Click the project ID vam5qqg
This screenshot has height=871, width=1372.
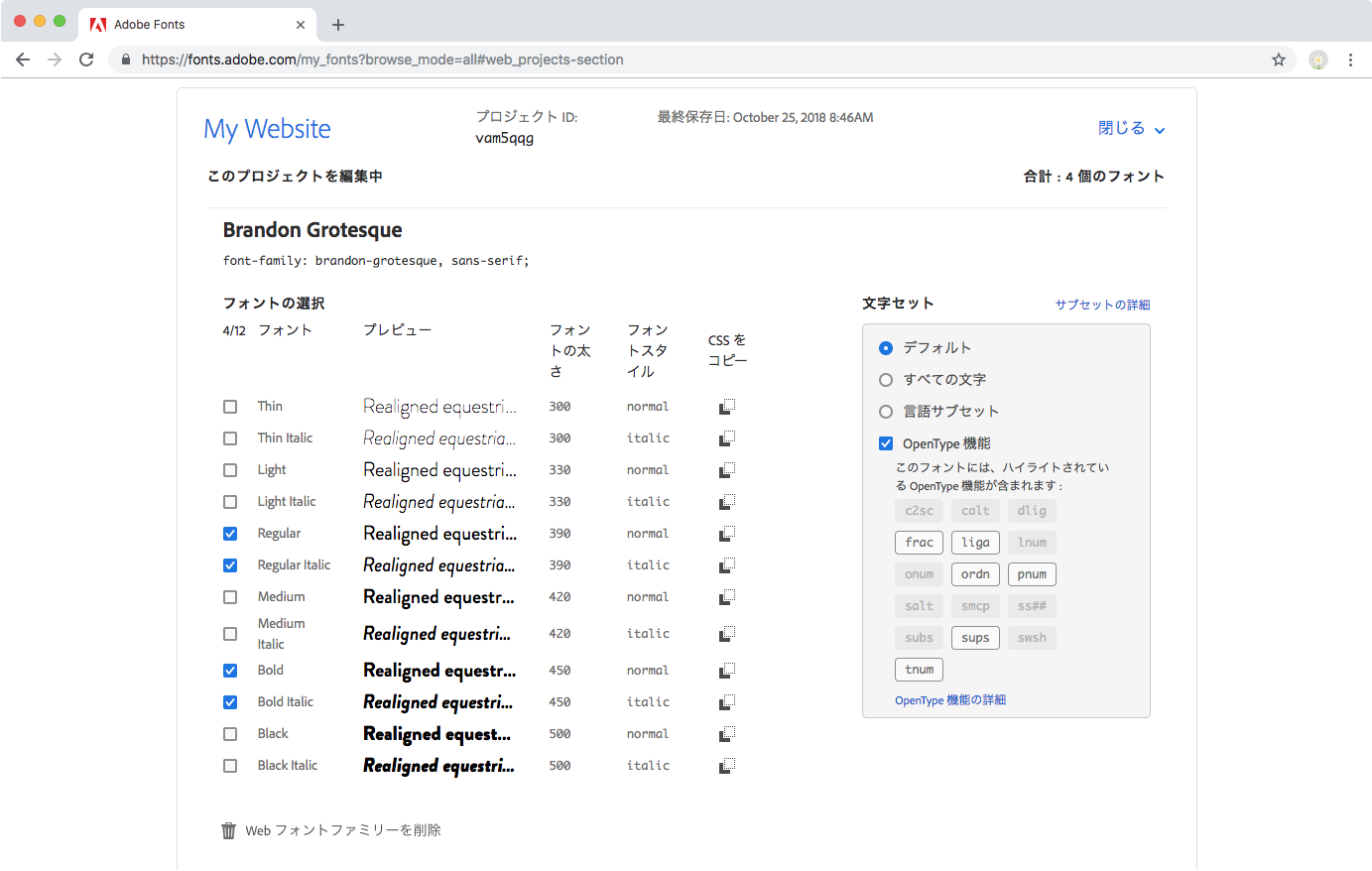[x=505, y=138]
